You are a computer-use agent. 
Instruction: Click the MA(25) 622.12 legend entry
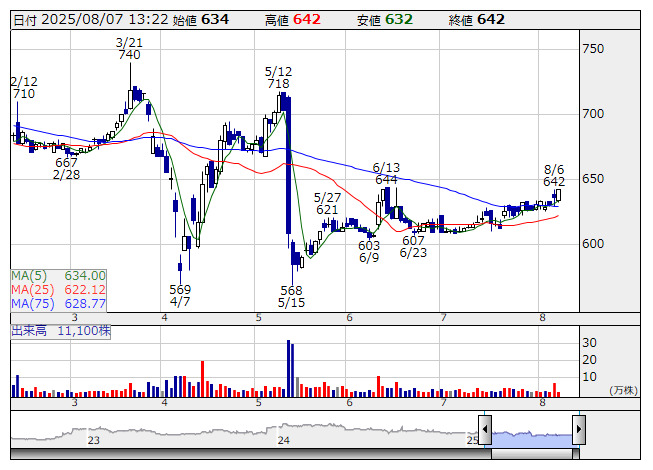[x=59, y=290]
